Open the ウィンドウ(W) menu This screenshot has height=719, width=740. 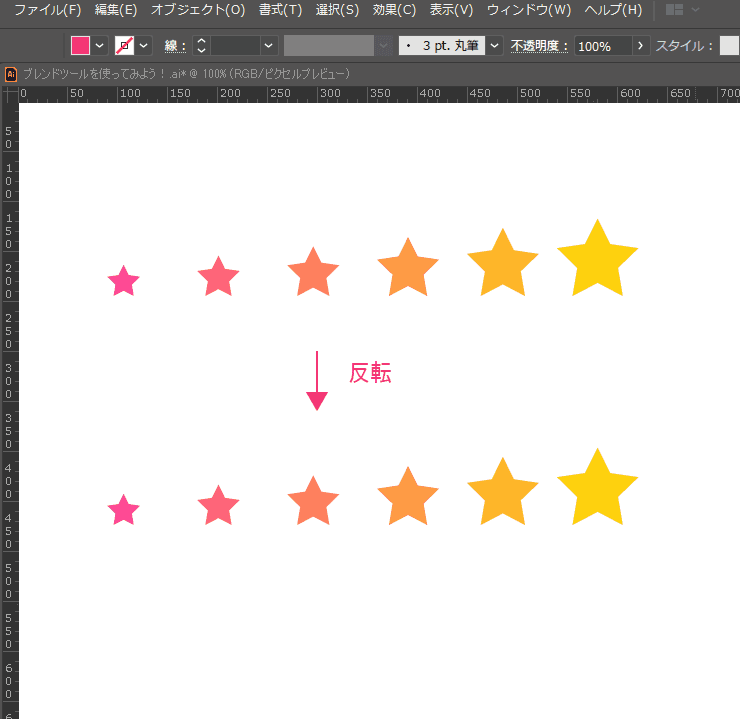[x=529, y=10]
